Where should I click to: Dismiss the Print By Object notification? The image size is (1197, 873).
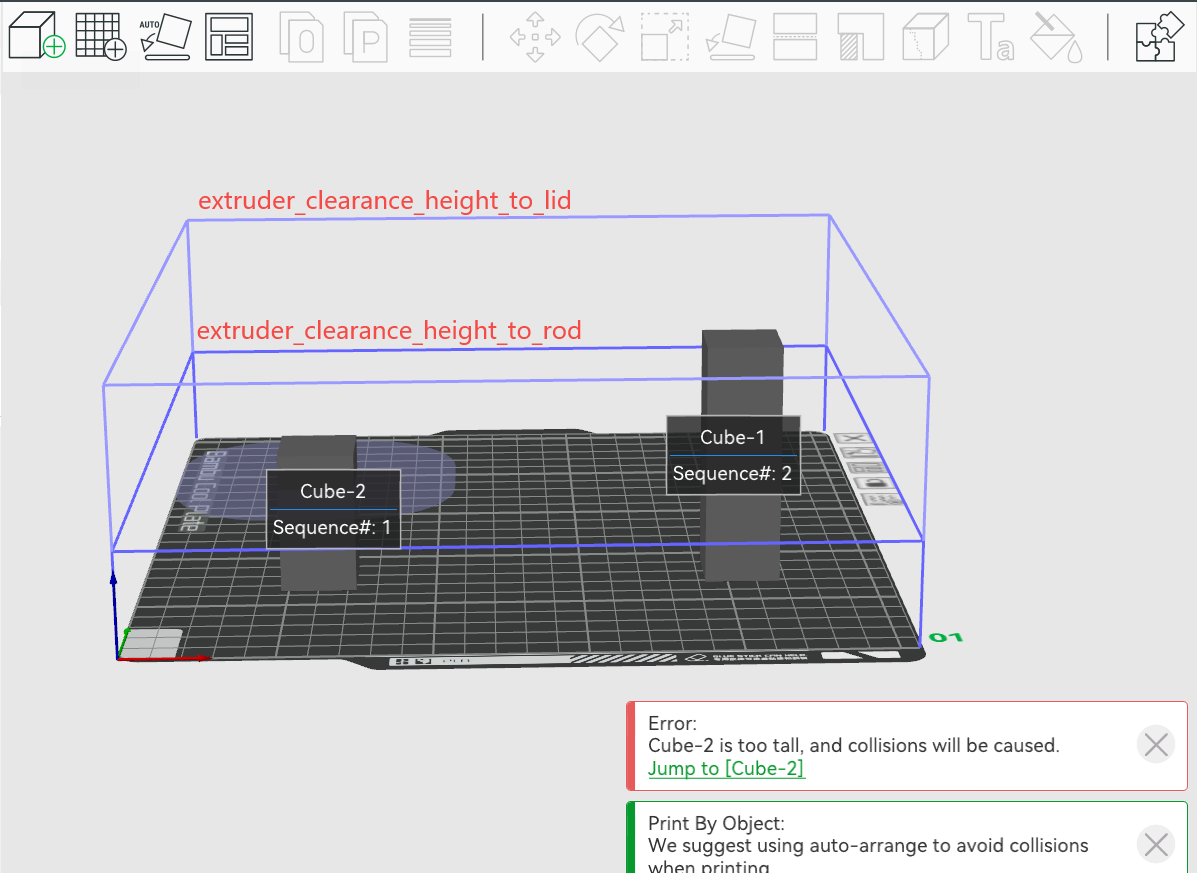tap(1156, 844)
